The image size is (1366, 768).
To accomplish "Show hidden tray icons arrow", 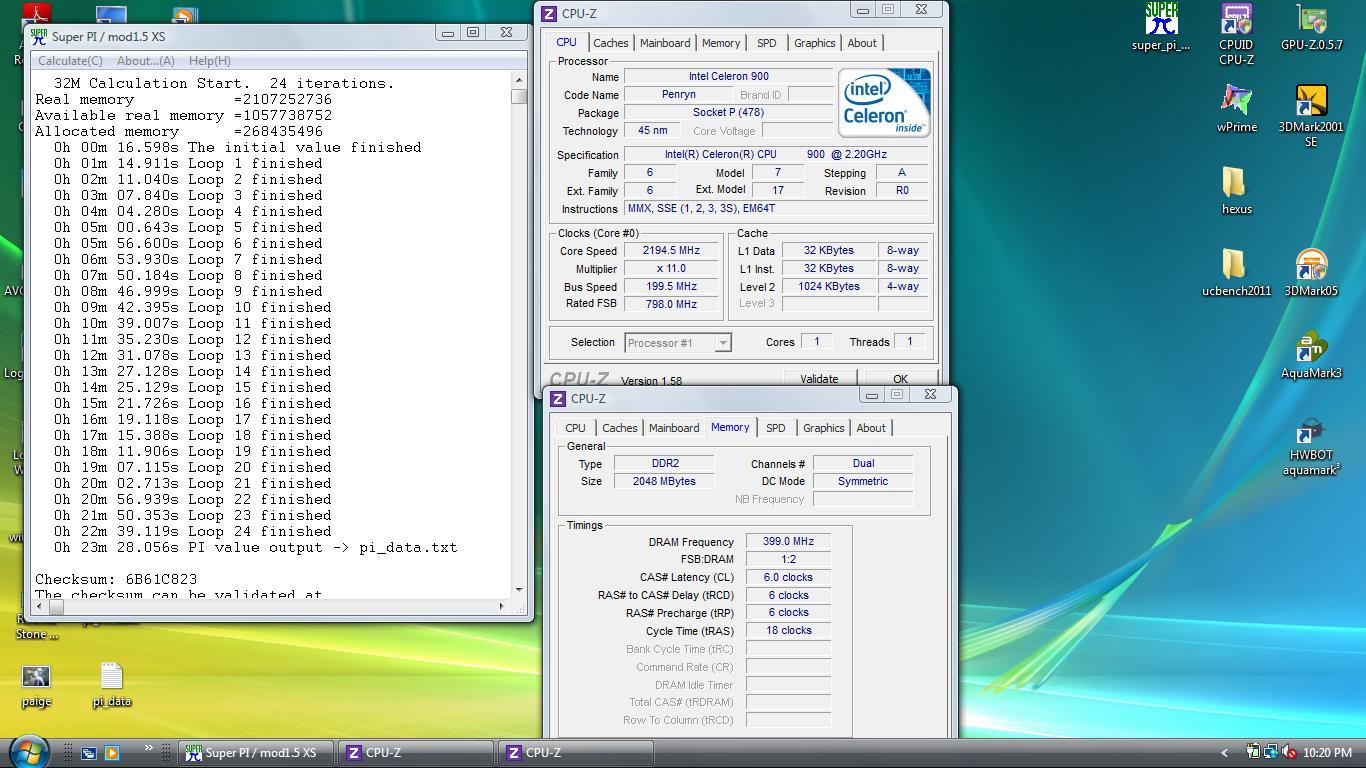I will [x=1224, y=753].
